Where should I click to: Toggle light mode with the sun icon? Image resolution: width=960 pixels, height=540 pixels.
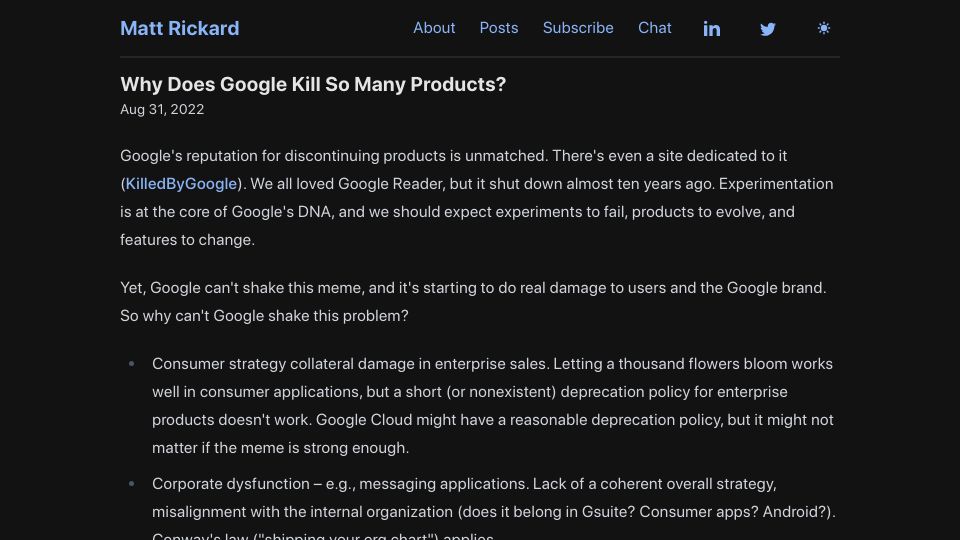click(x=823, y=28)
